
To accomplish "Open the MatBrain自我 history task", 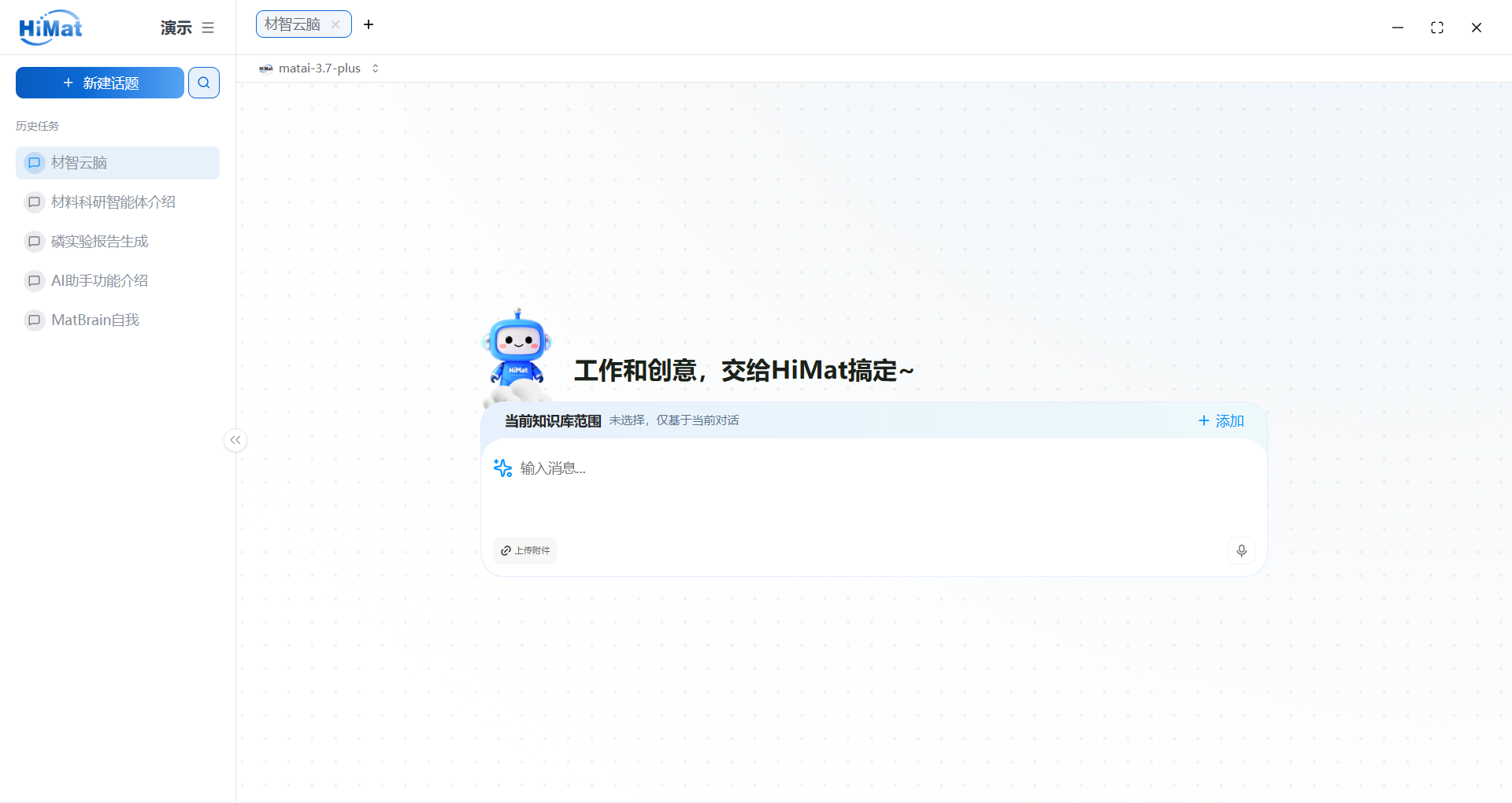I will coord(117,320).
